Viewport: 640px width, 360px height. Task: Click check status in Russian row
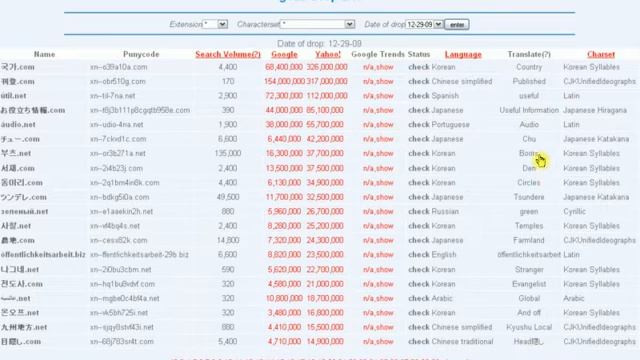[419, 211]
